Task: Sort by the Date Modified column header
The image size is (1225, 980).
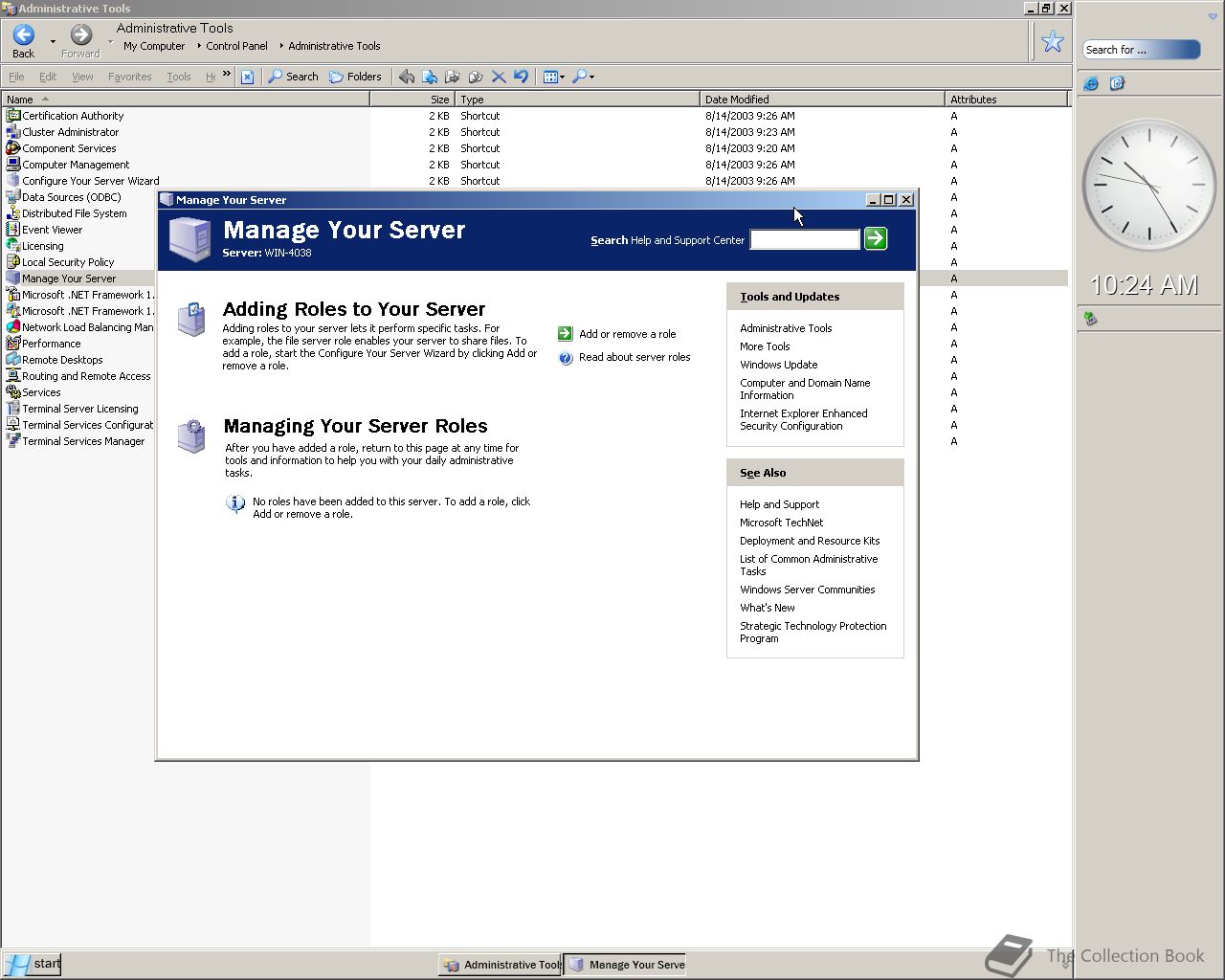Action: pos(822,100)
